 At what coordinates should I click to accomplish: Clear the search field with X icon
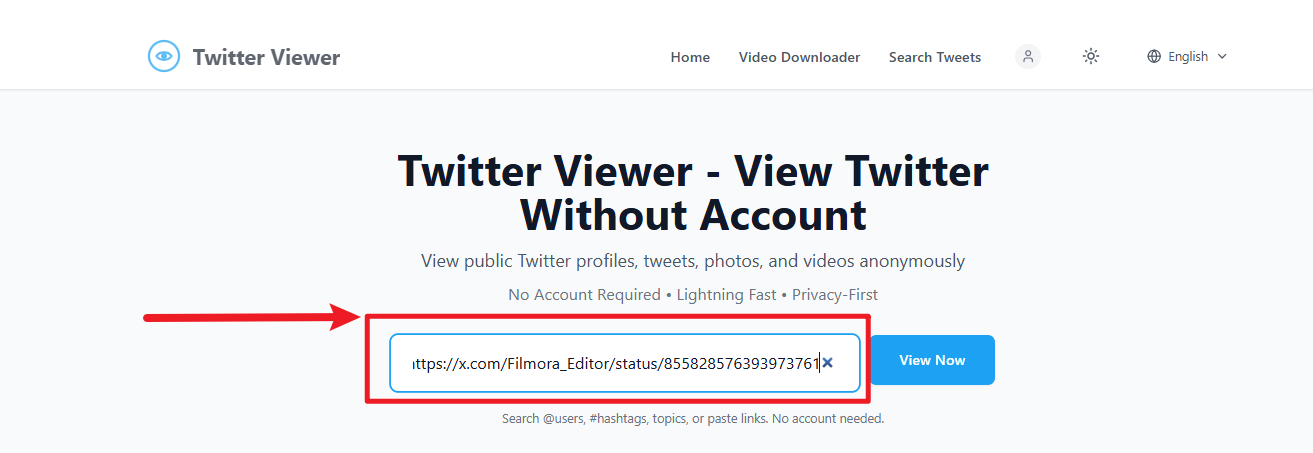point(827,363)
